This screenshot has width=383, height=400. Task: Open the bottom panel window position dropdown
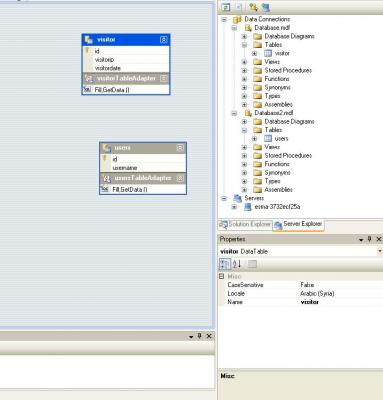191,337
